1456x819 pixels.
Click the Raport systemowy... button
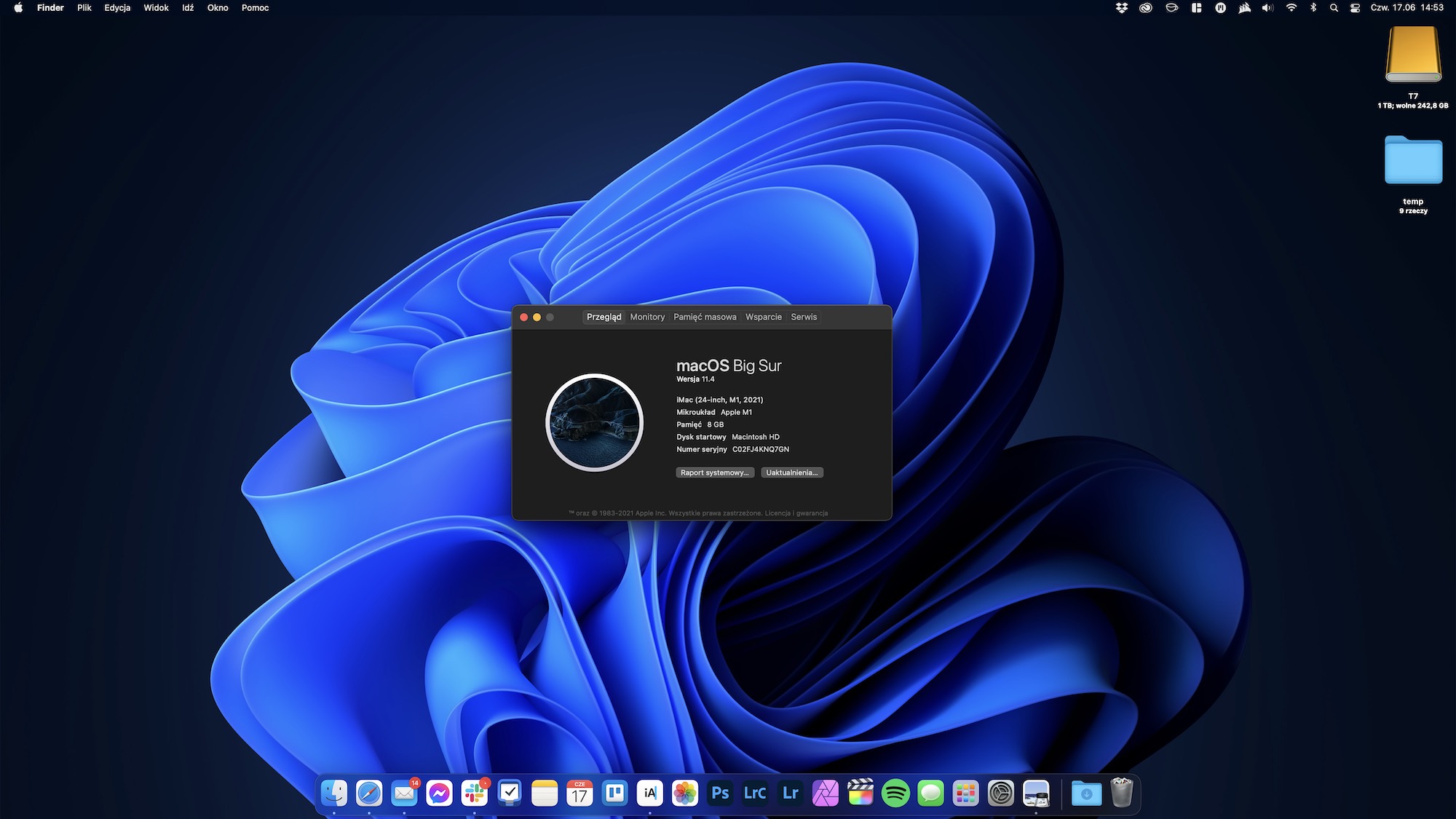pos(715,472)
